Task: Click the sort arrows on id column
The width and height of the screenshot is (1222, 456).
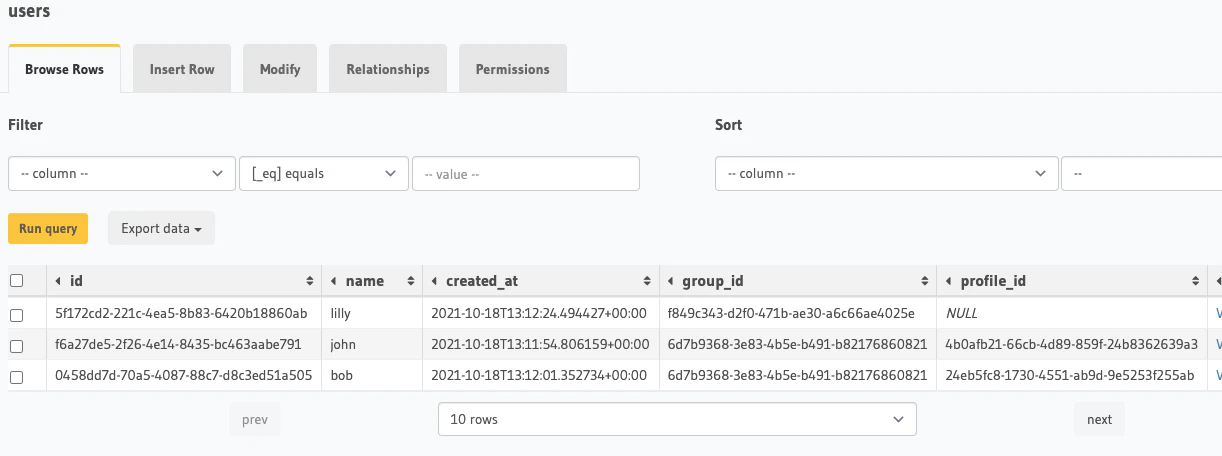Action: (x=309, y=281)
